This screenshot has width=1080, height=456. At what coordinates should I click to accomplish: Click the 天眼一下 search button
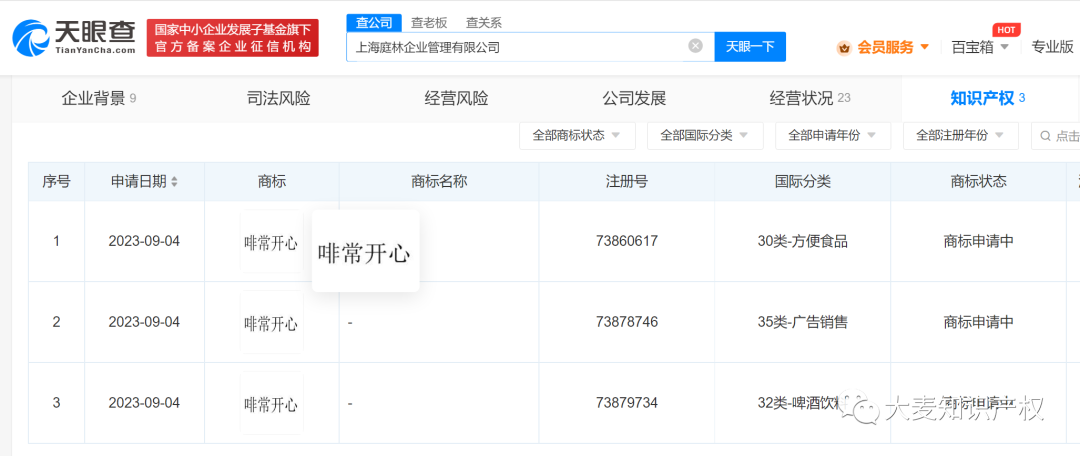click(x=750, y=46)
